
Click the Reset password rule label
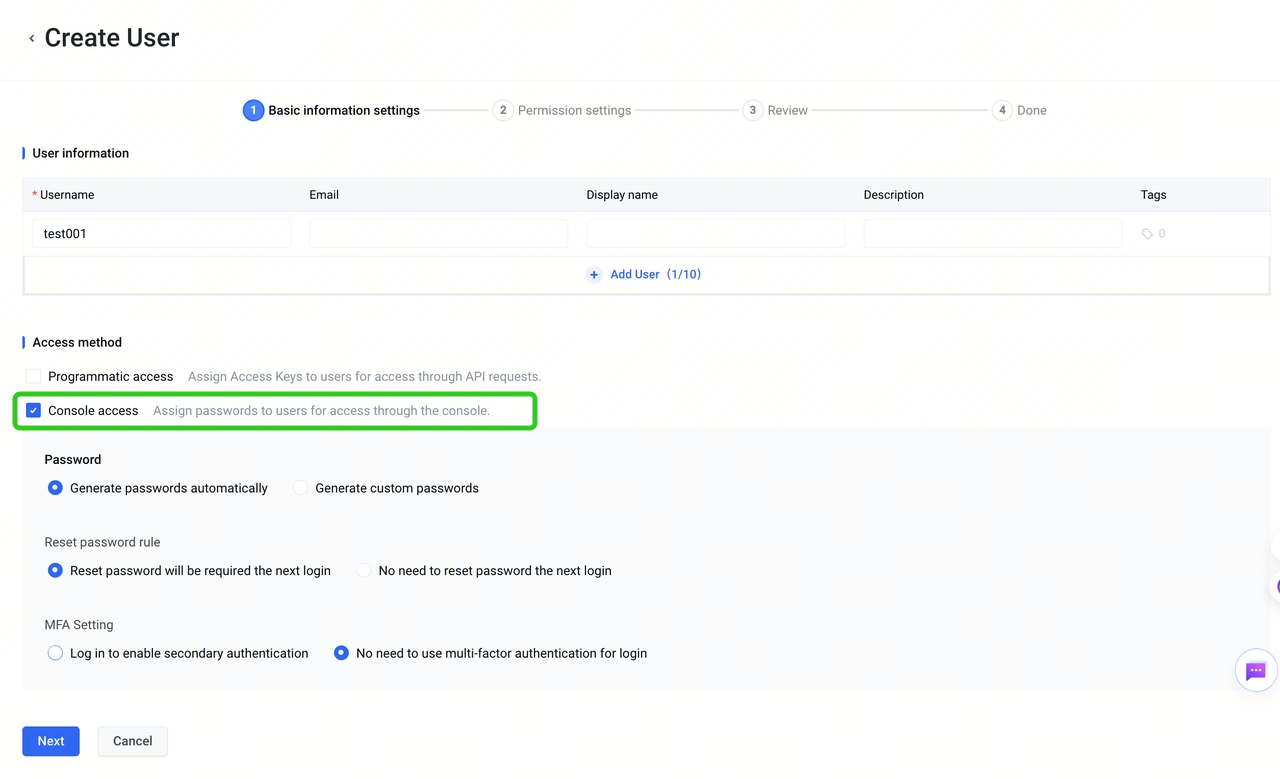102,542
